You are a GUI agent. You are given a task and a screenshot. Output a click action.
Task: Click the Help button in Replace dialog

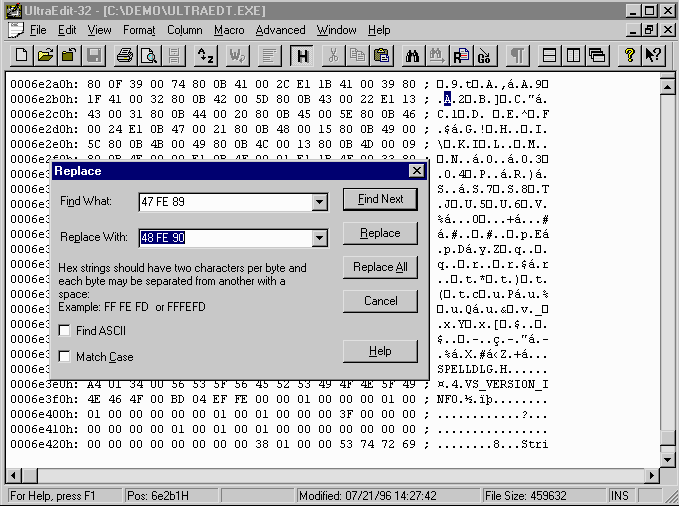(380, 351)
